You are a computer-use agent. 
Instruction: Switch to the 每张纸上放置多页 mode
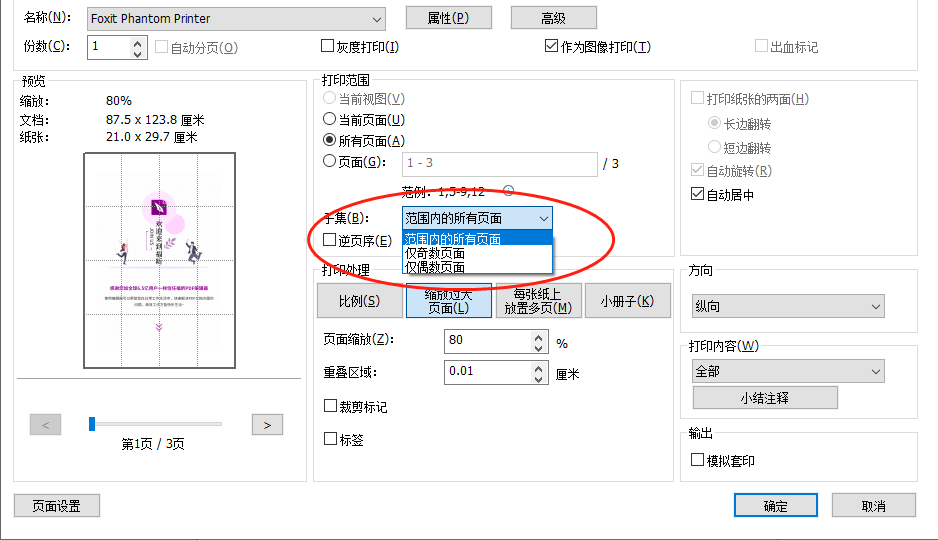click(538, 301)
